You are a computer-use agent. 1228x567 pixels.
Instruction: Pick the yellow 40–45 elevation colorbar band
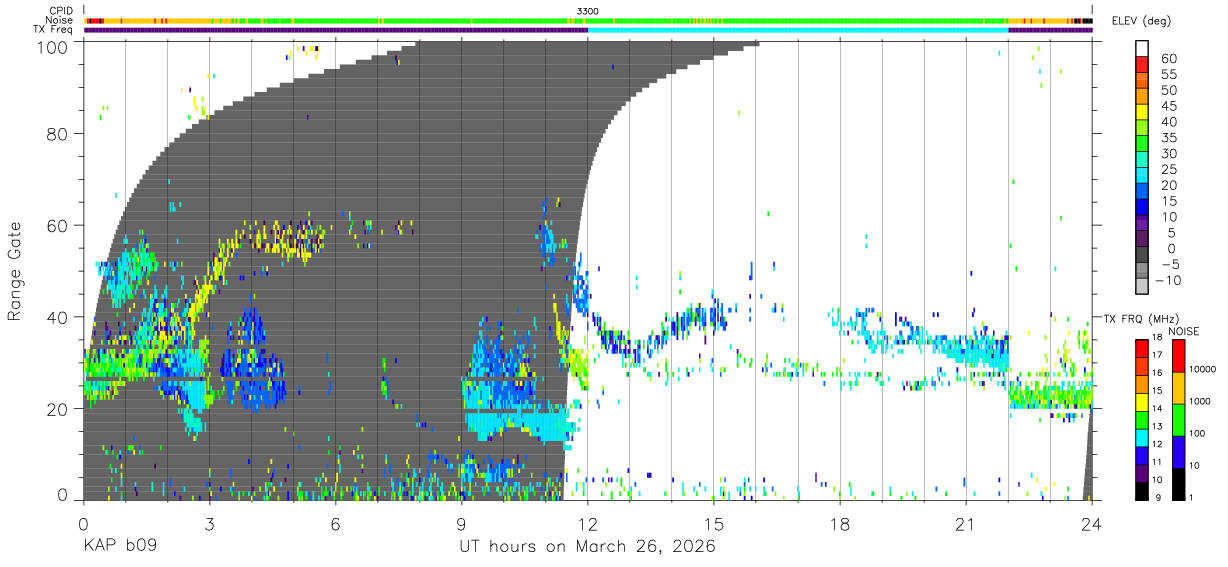coord(1142,113)
